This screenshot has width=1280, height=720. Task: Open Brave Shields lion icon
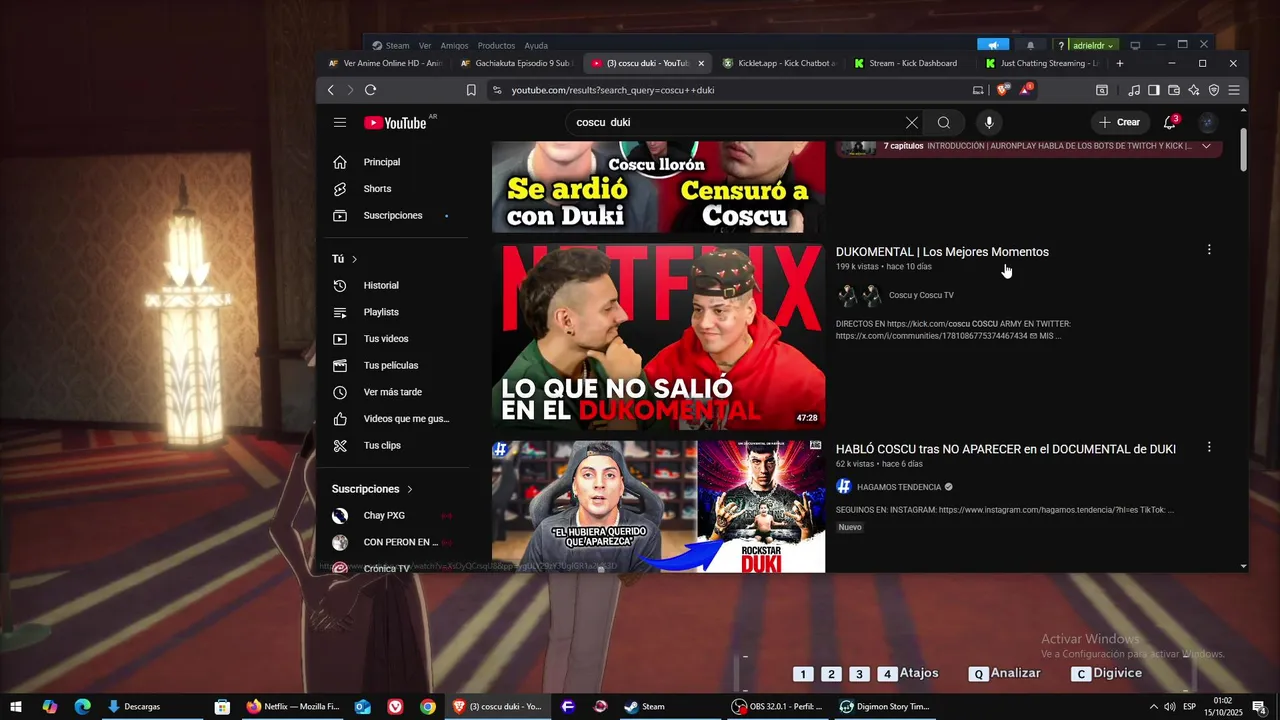[1003, 90]
